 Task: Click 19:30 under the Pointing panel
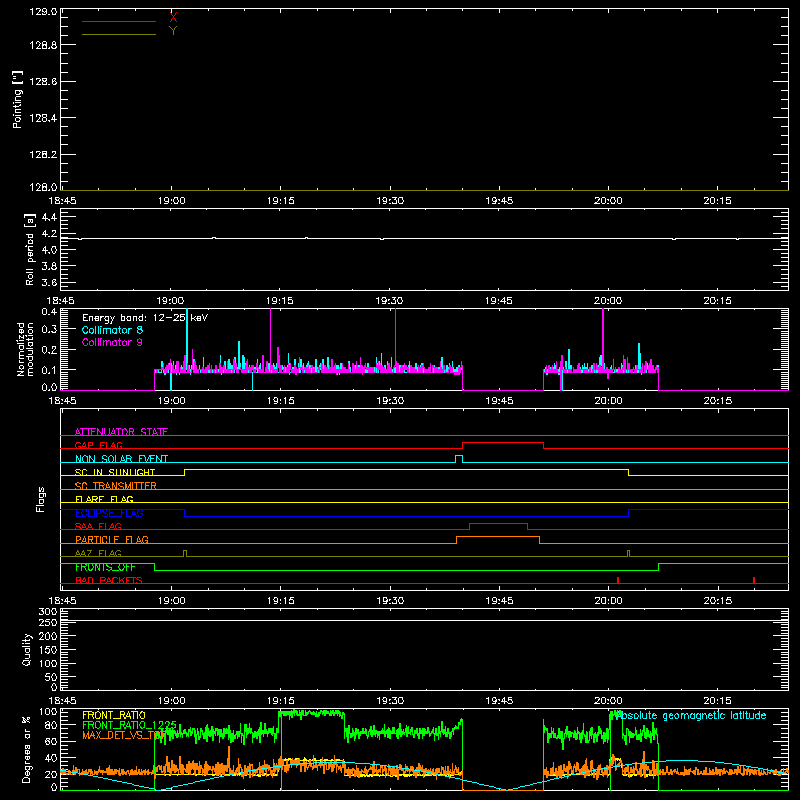(x=390, y=201)
